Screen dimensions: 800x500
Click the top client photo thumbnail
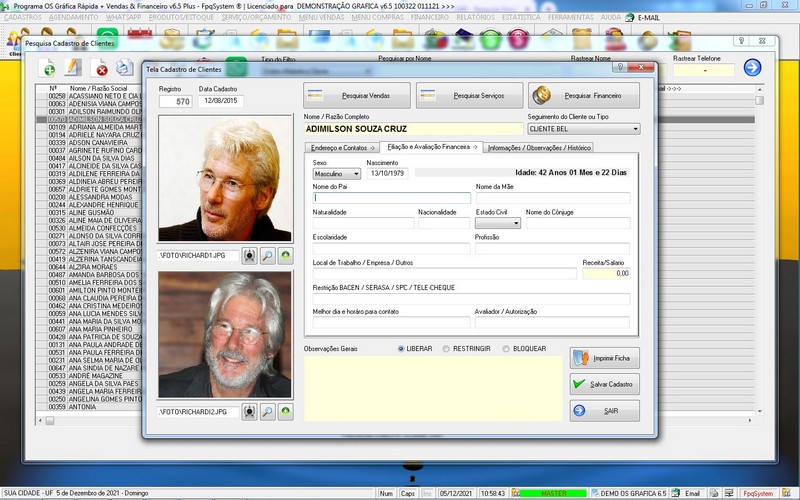pos(225,178)
